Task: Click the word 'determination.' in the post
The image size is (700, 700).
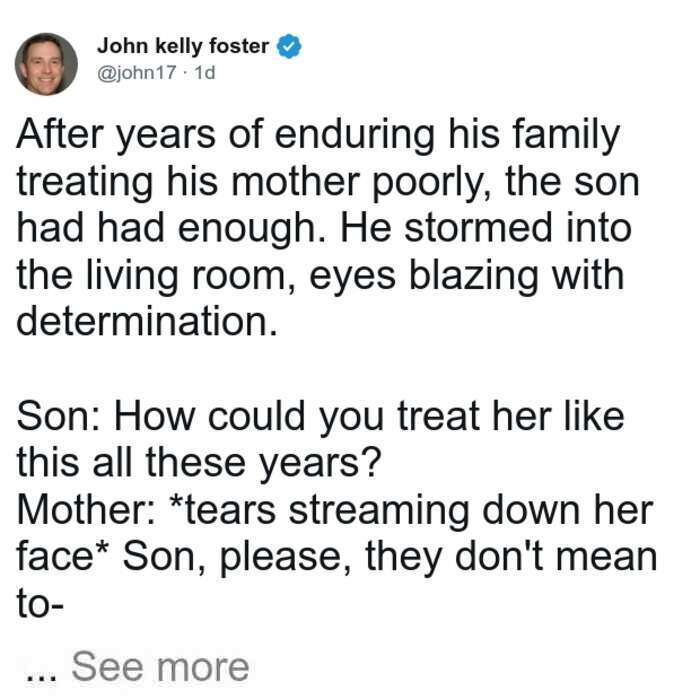Action: 147,321
